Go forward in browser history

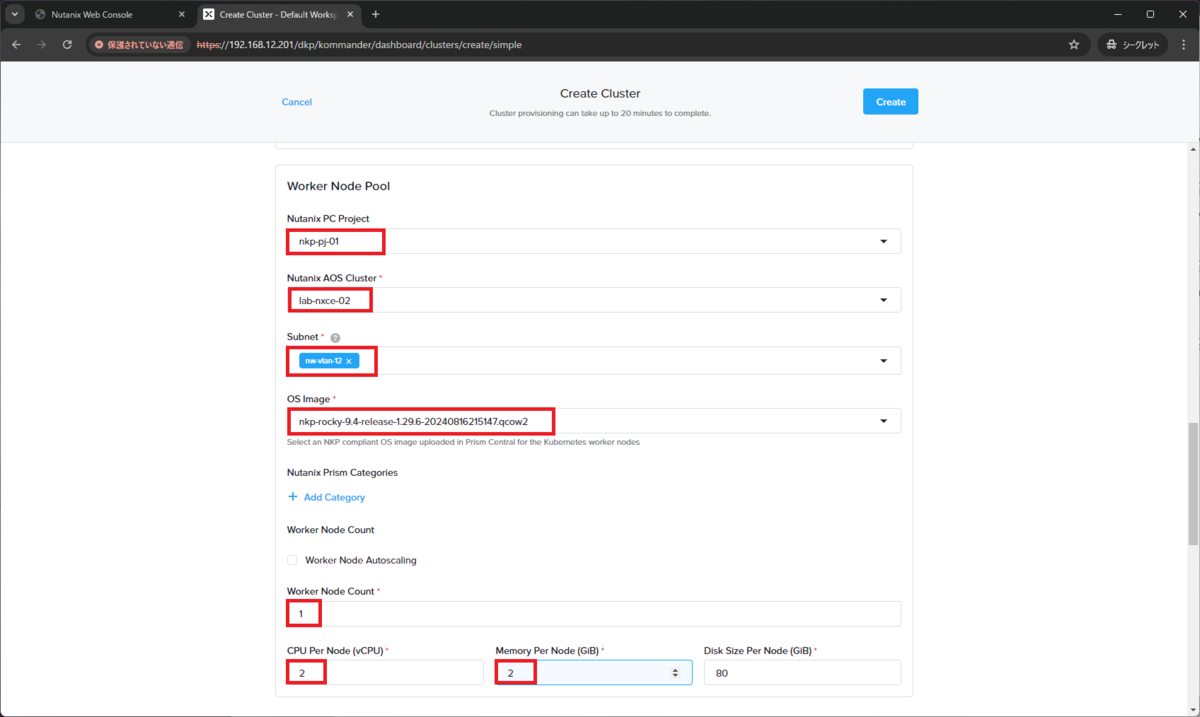41,45
